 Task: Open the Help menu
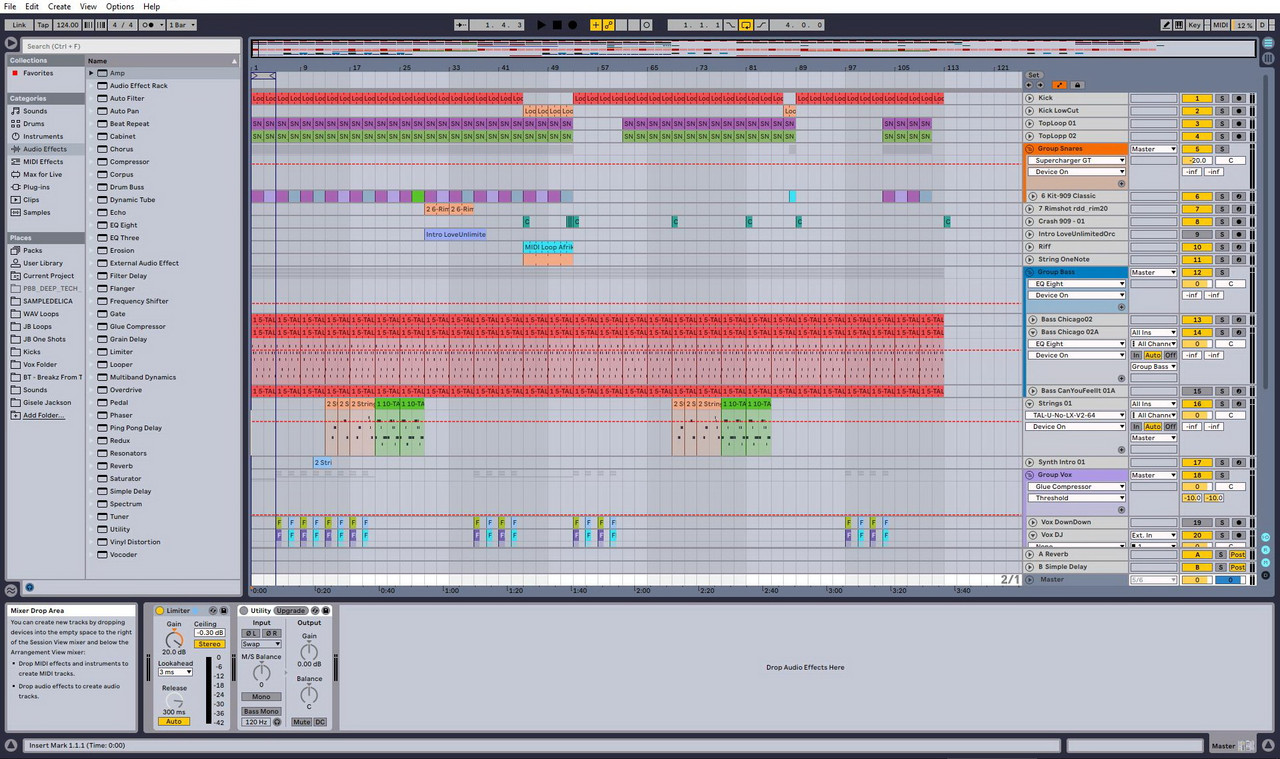151,6
